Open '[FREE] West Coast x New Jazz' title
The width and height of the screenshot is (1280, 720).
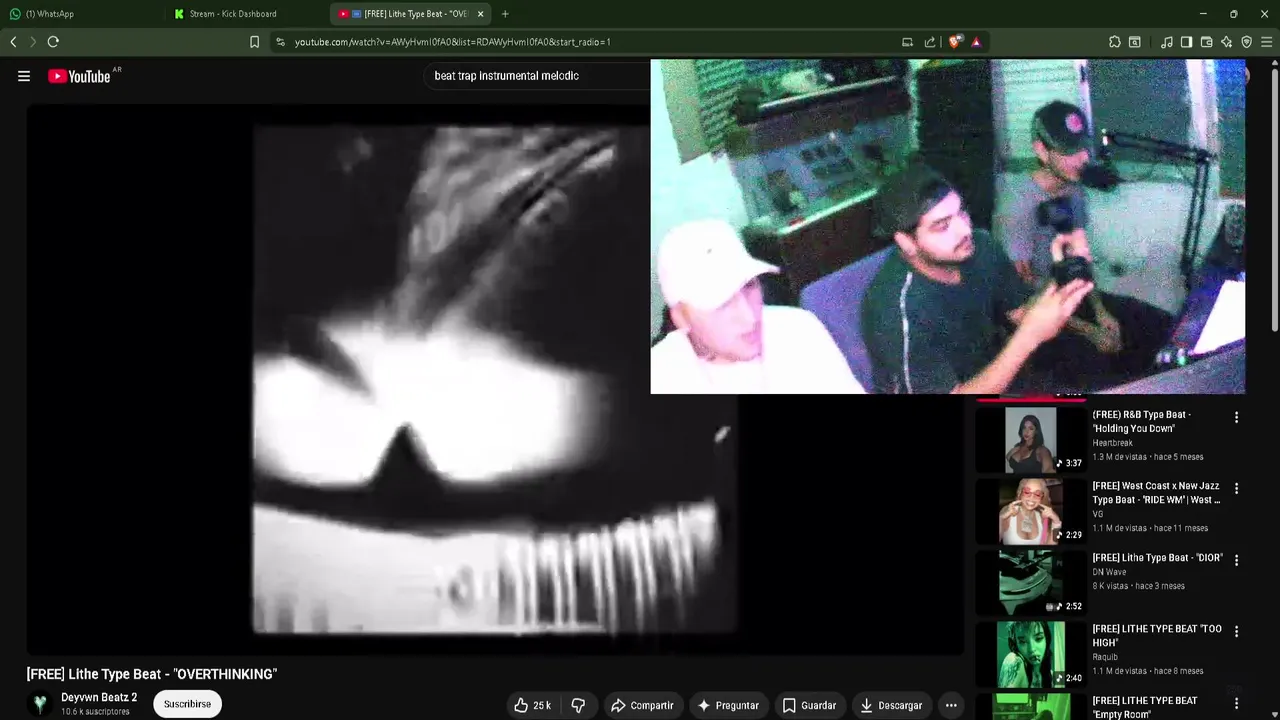click(1157, 493)
